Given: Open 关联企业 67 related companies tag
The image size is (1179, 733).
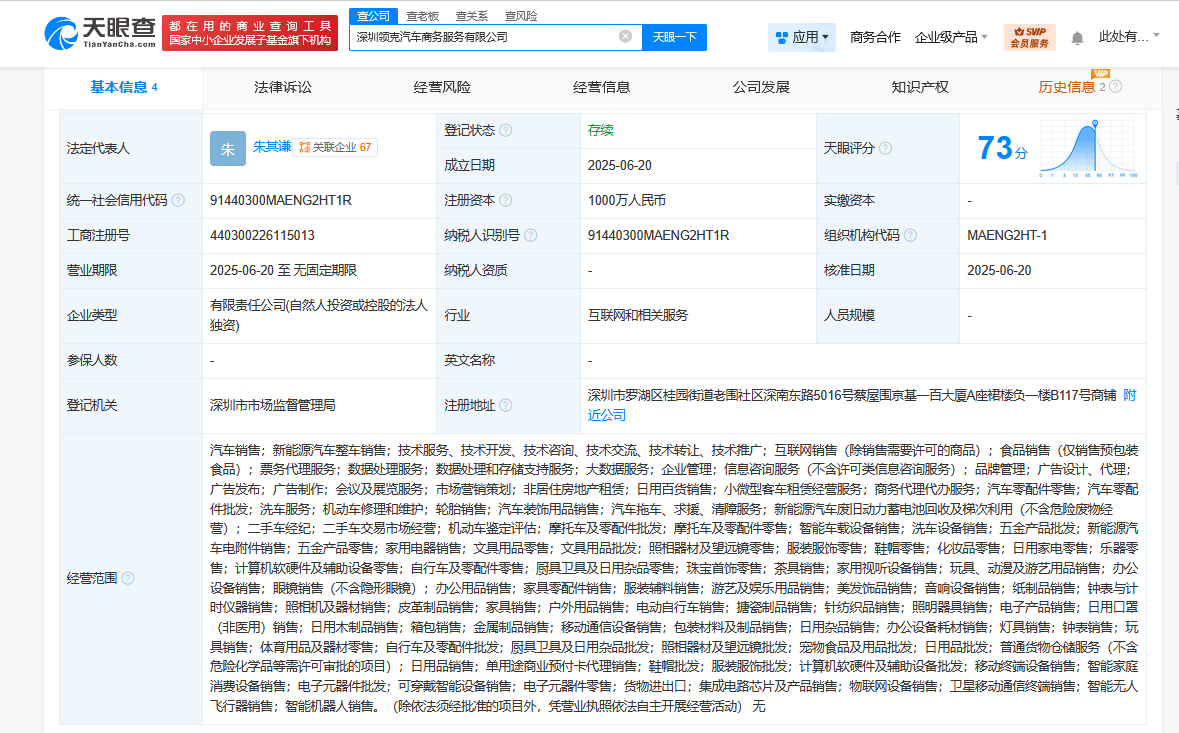Looking at the screenshot, I should [x=336, y=148].
